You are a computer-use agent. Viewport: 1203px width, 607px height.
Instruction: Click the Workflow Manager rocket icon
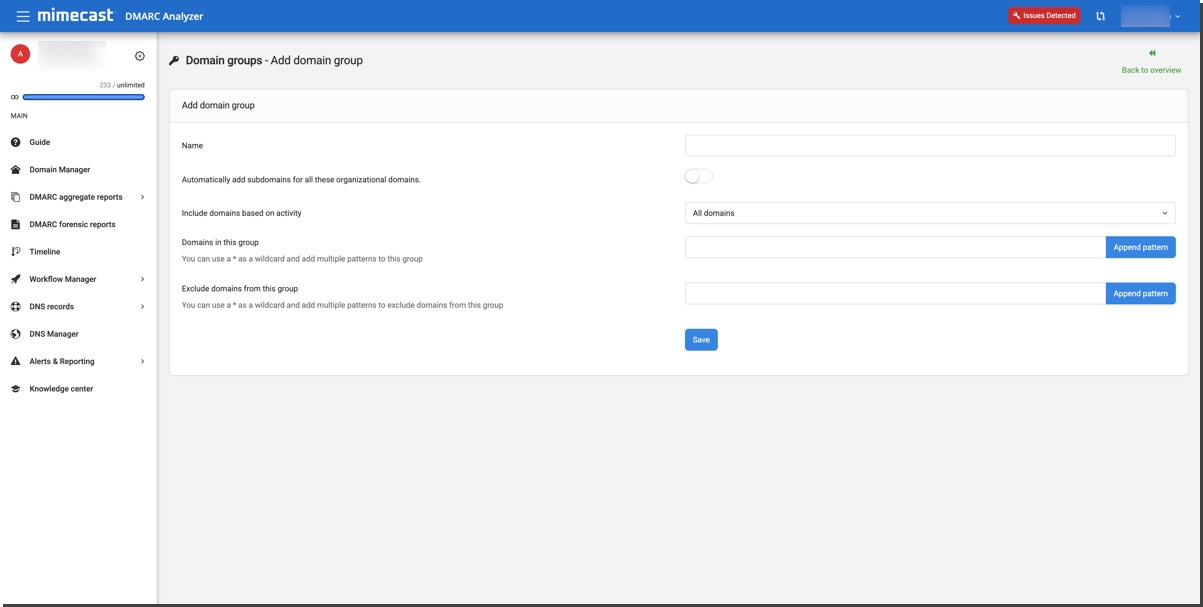pyautogui.click(x=15, y=279)
